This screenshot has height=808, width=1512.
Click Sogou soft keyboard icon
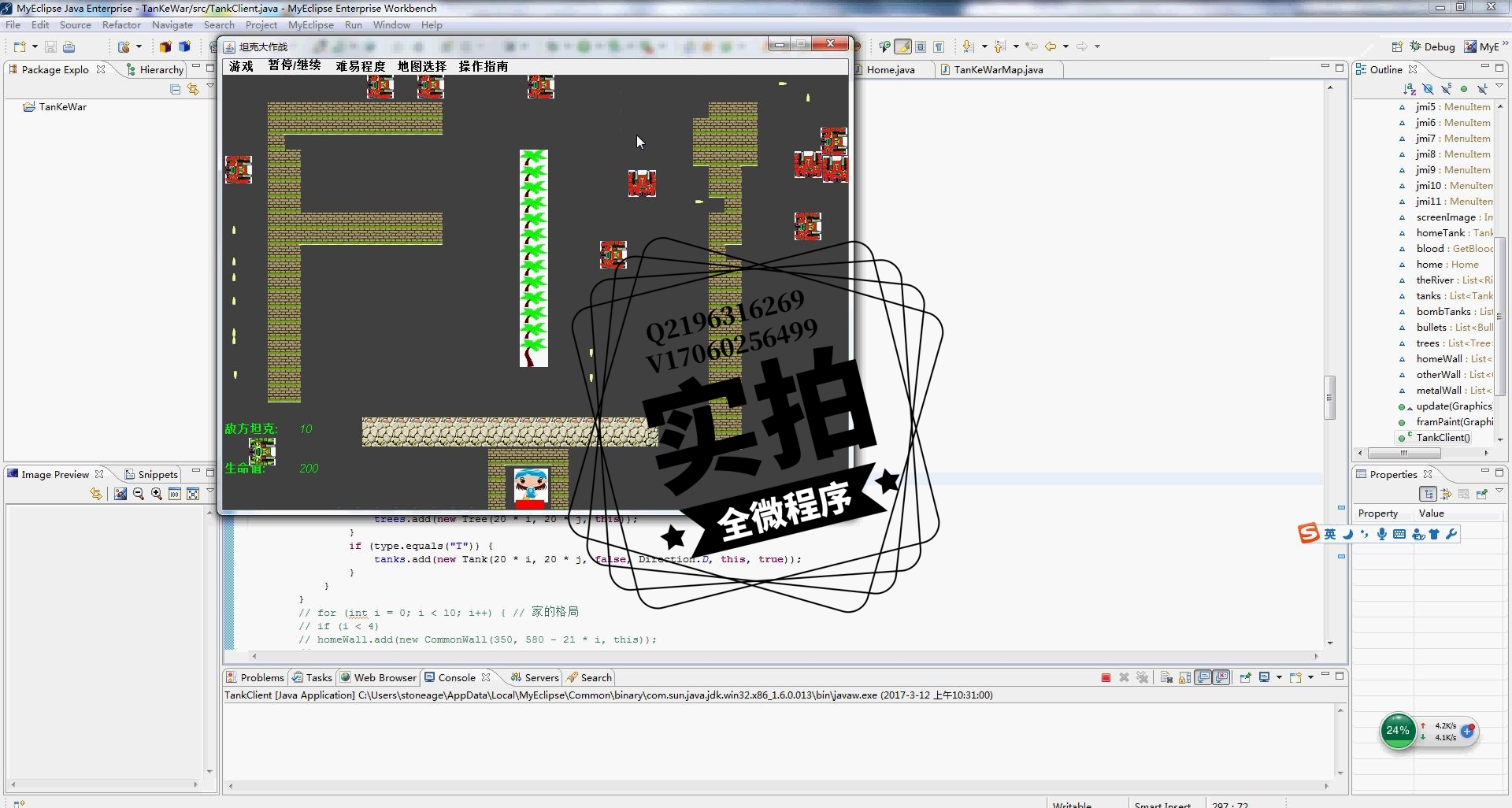(x=1399, y=534)
